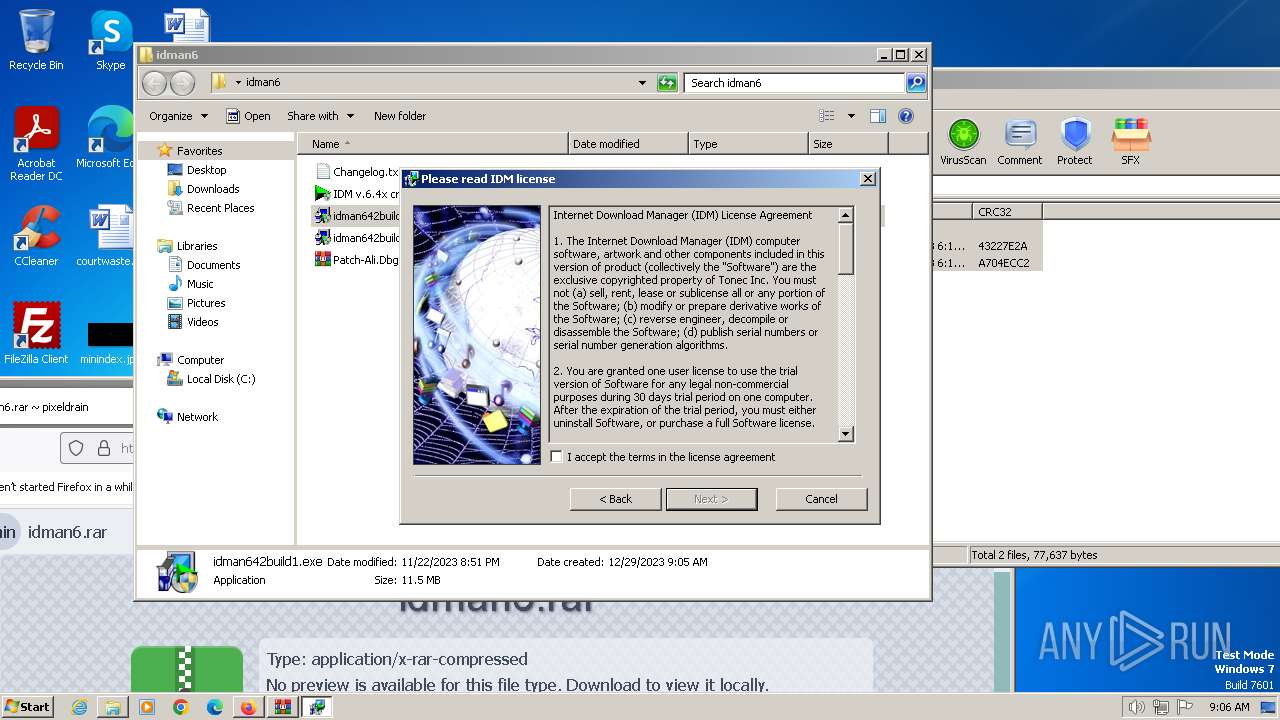
Task: Open the courtwaste Word document icon
Action: coord(105,236)
